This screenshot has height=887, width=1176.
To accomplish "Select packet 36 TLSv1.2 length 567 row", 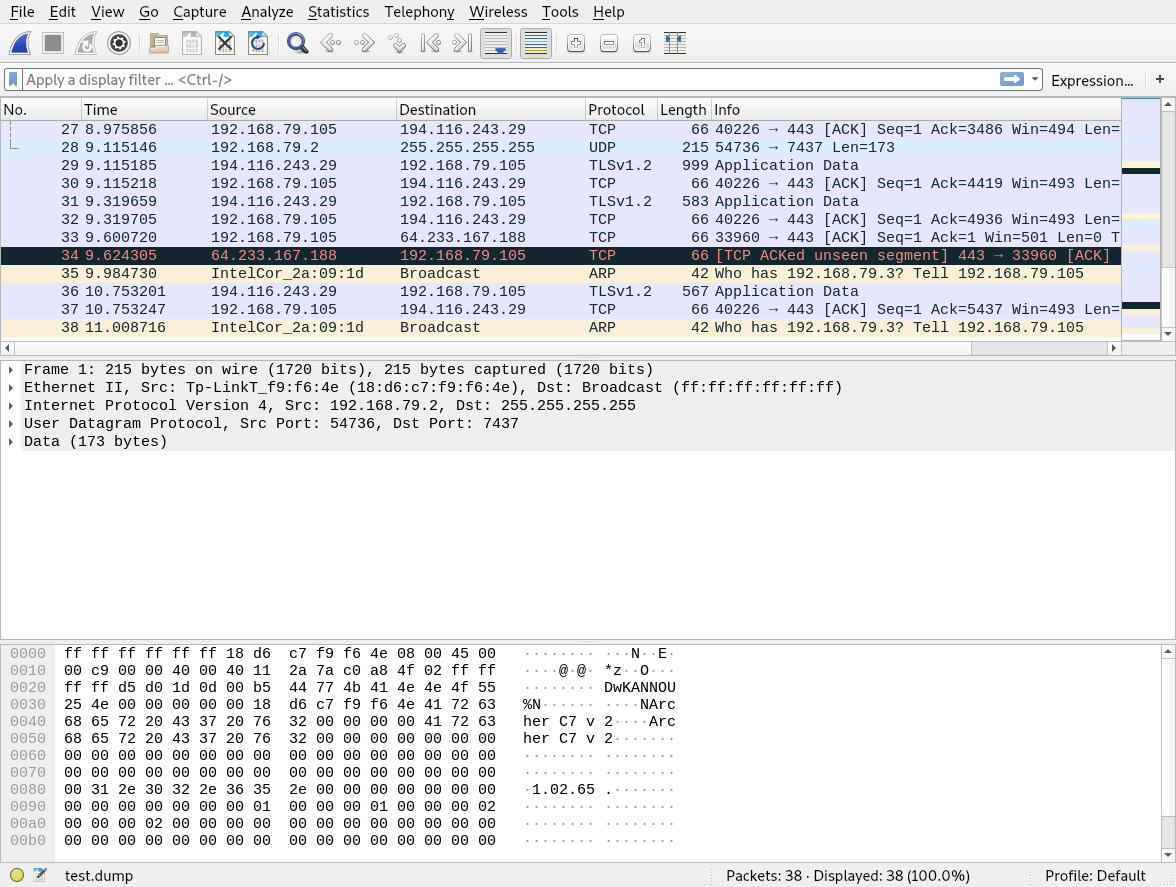I will coord(561,292).
